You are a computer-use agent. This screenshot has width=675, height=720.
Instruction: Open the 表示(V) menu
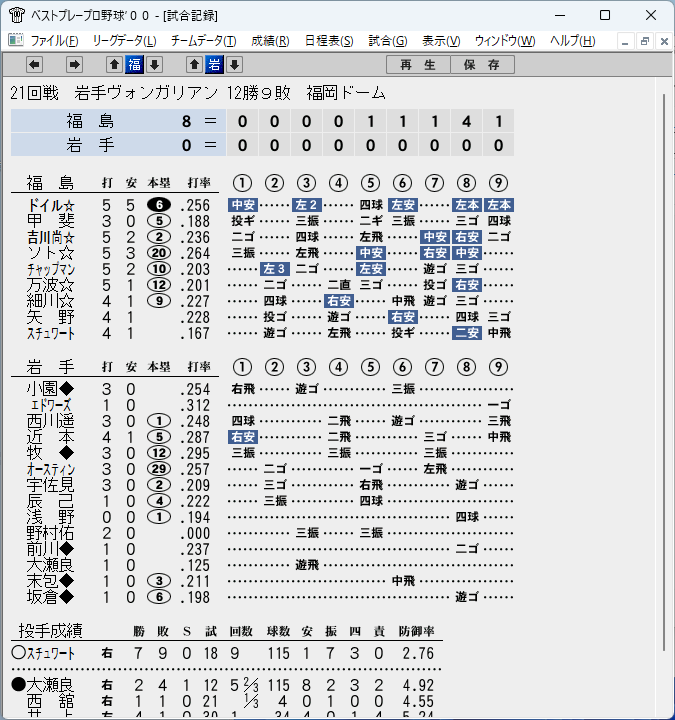[441, 41]
